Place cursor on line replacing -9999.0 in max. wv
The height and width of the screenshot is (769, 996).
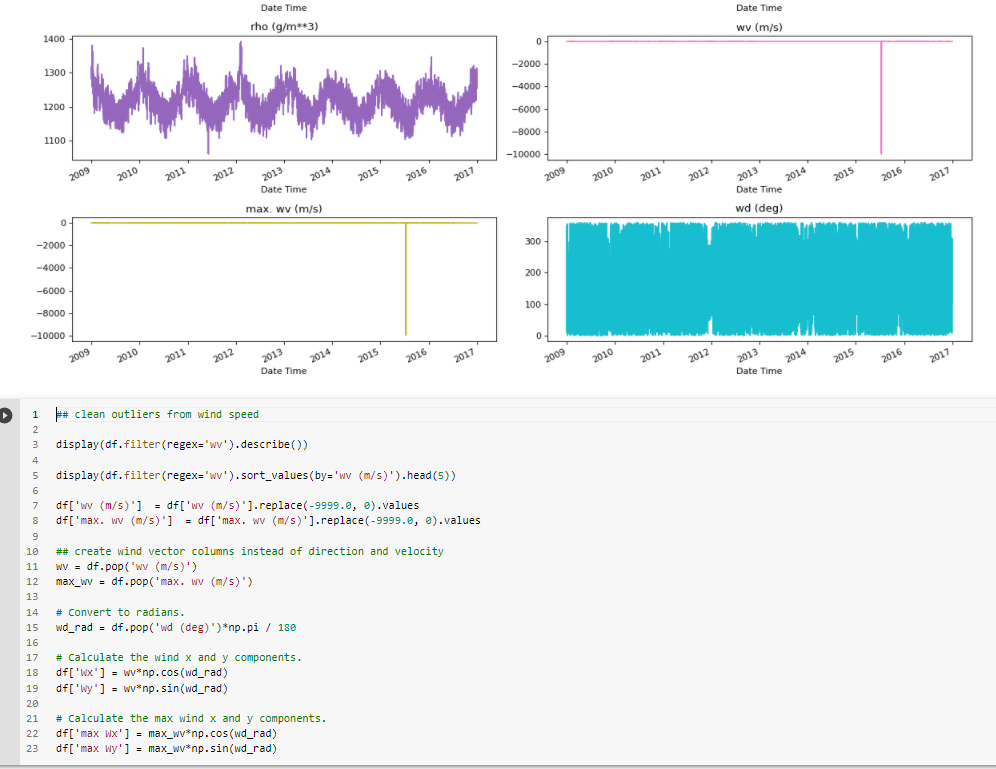click(x=268, y=520)
